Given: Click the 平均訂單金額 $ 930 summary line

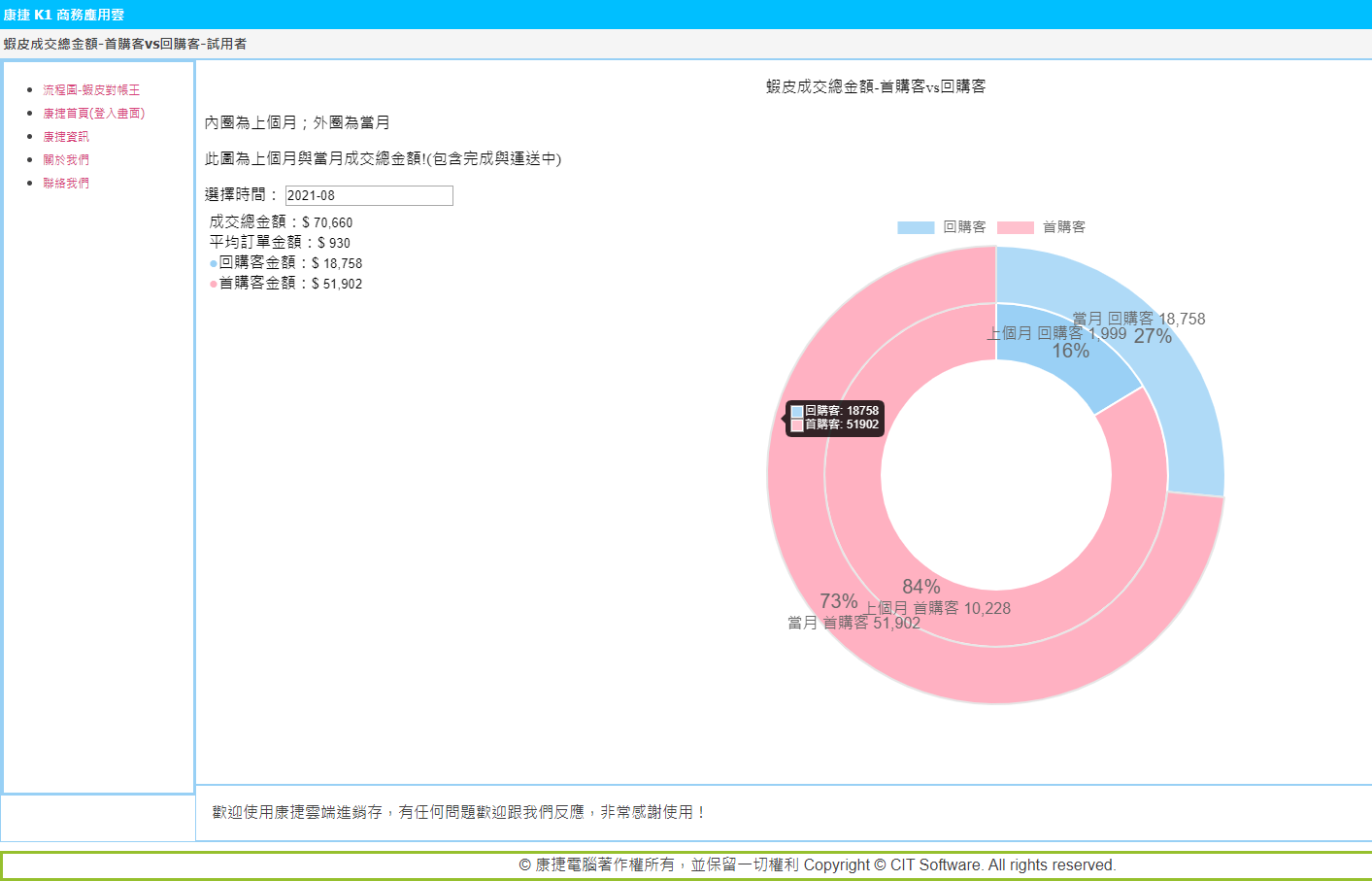Looking at the screenshot, I should pos(280,243).
